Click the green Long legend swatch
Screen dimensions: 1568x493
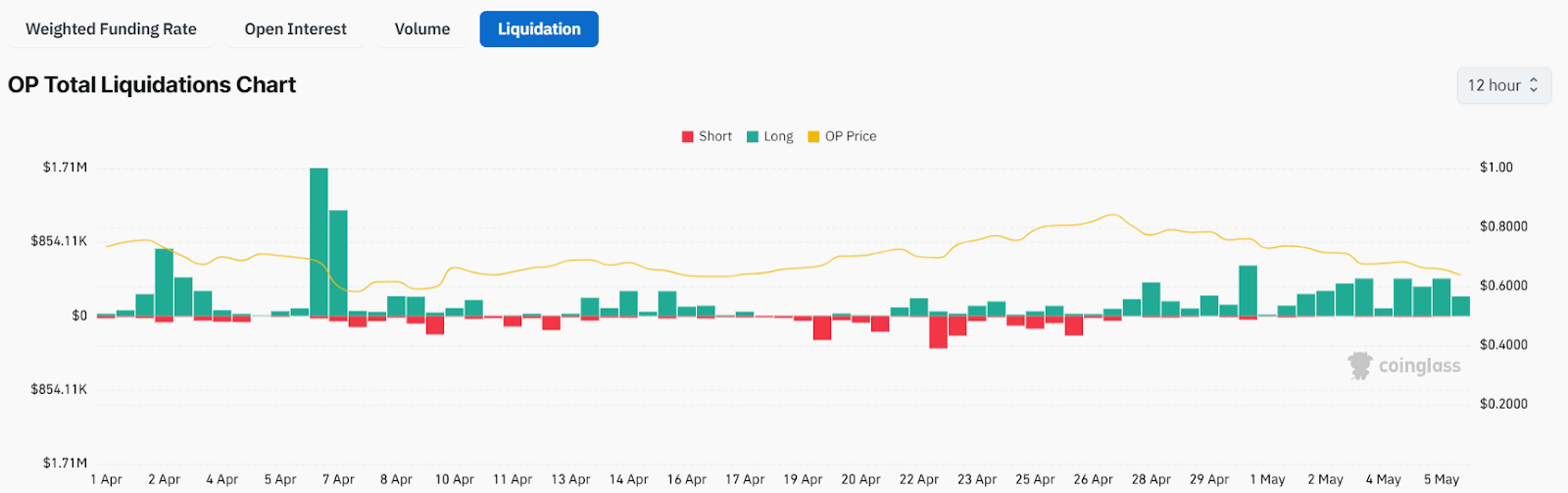coord(753,136)
